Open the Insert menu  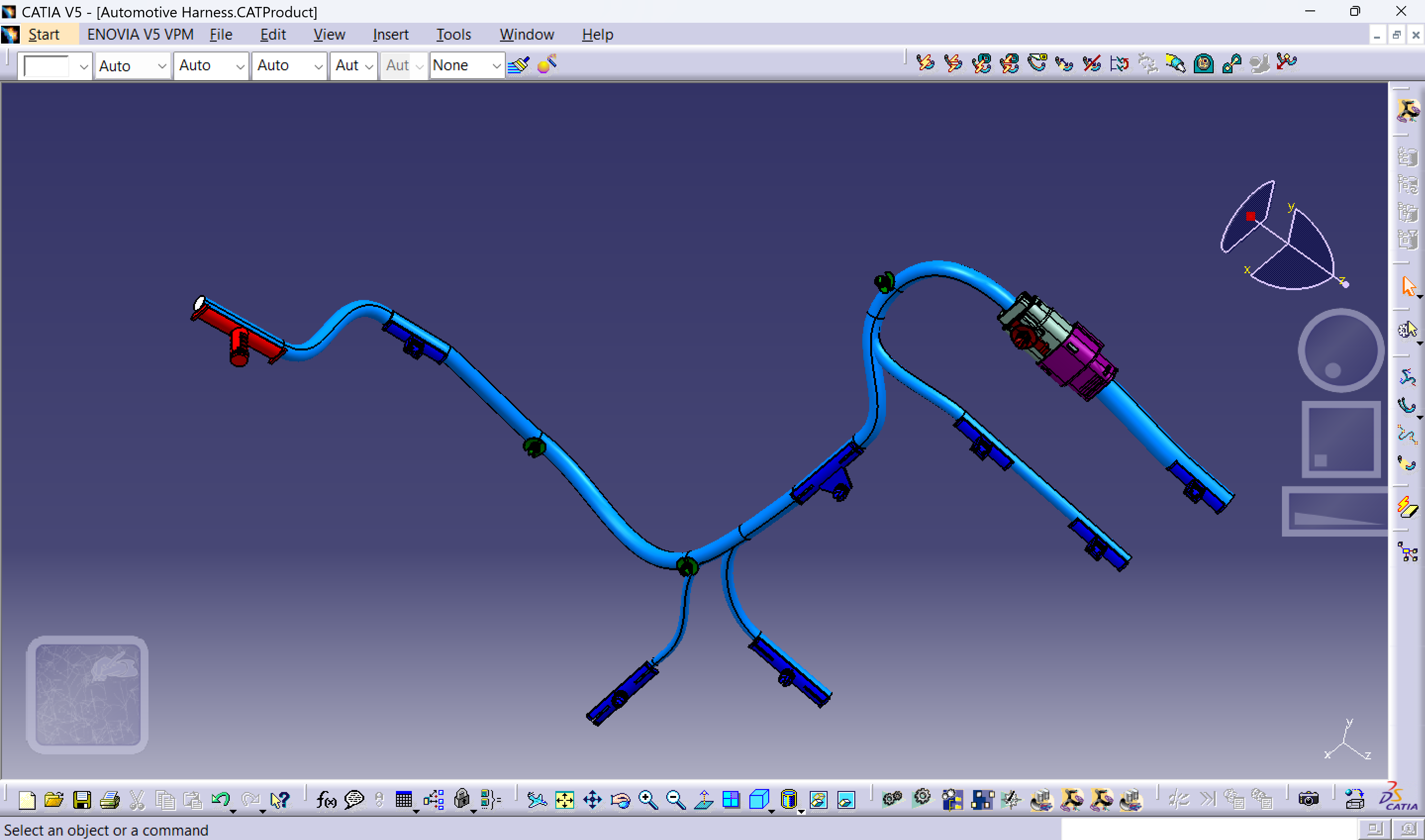pos(390,35)
